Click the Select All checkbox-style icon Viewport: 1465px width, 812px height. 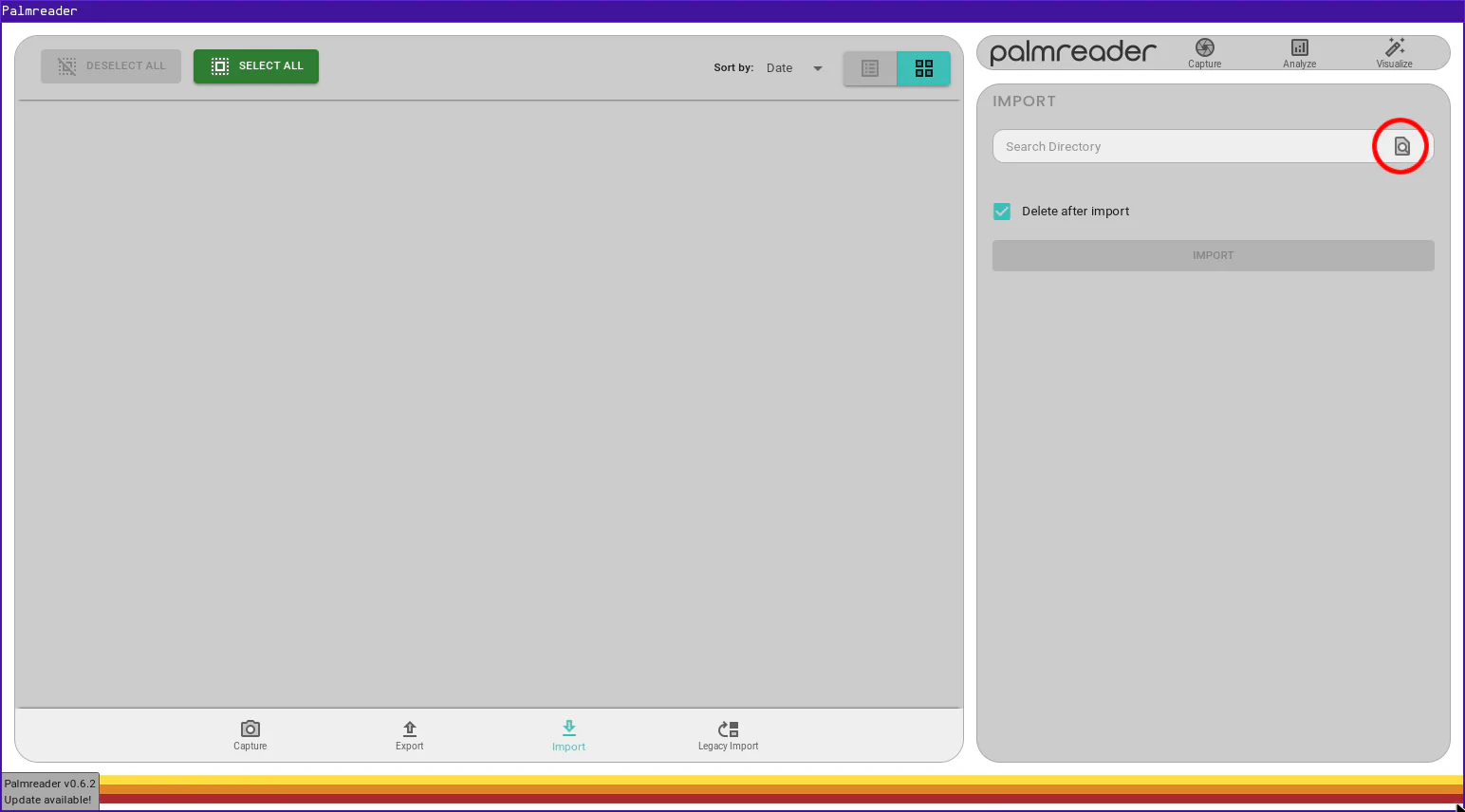pos(219,65)
